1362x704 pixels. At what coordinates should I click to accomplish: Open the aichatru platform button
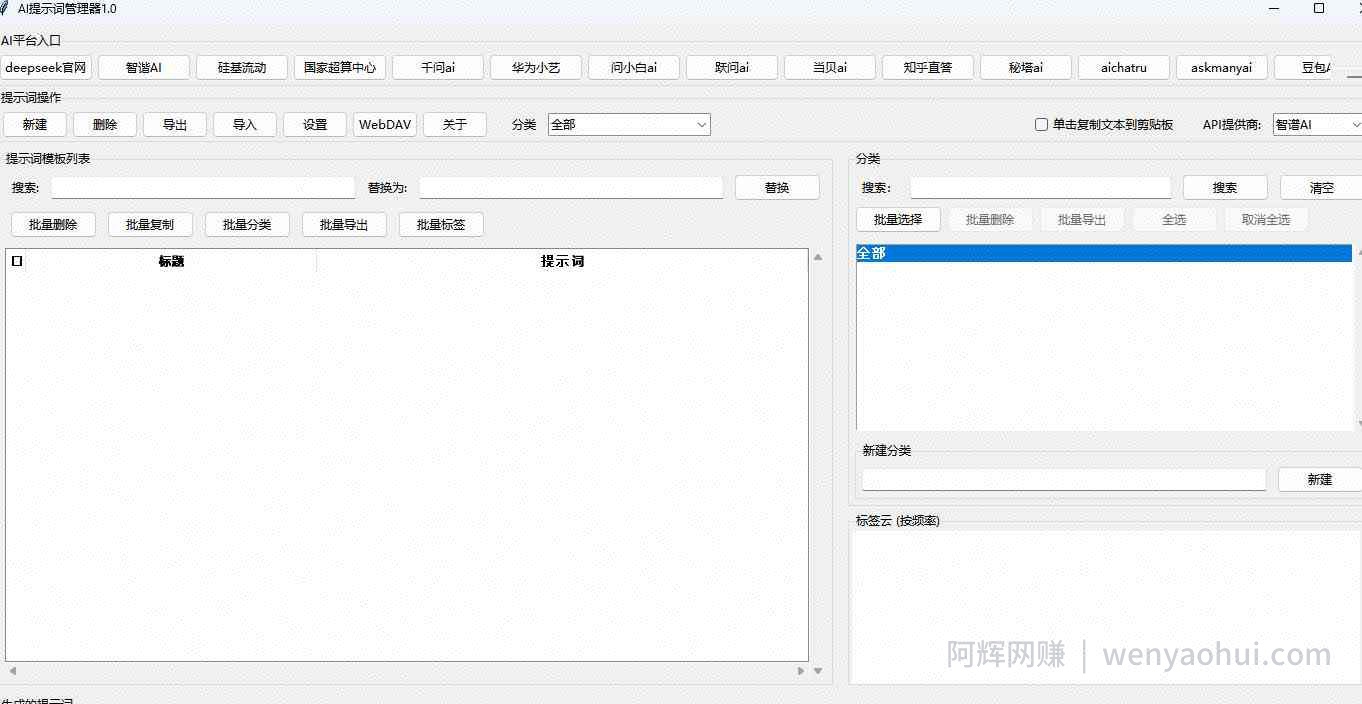pos(1124,68)
